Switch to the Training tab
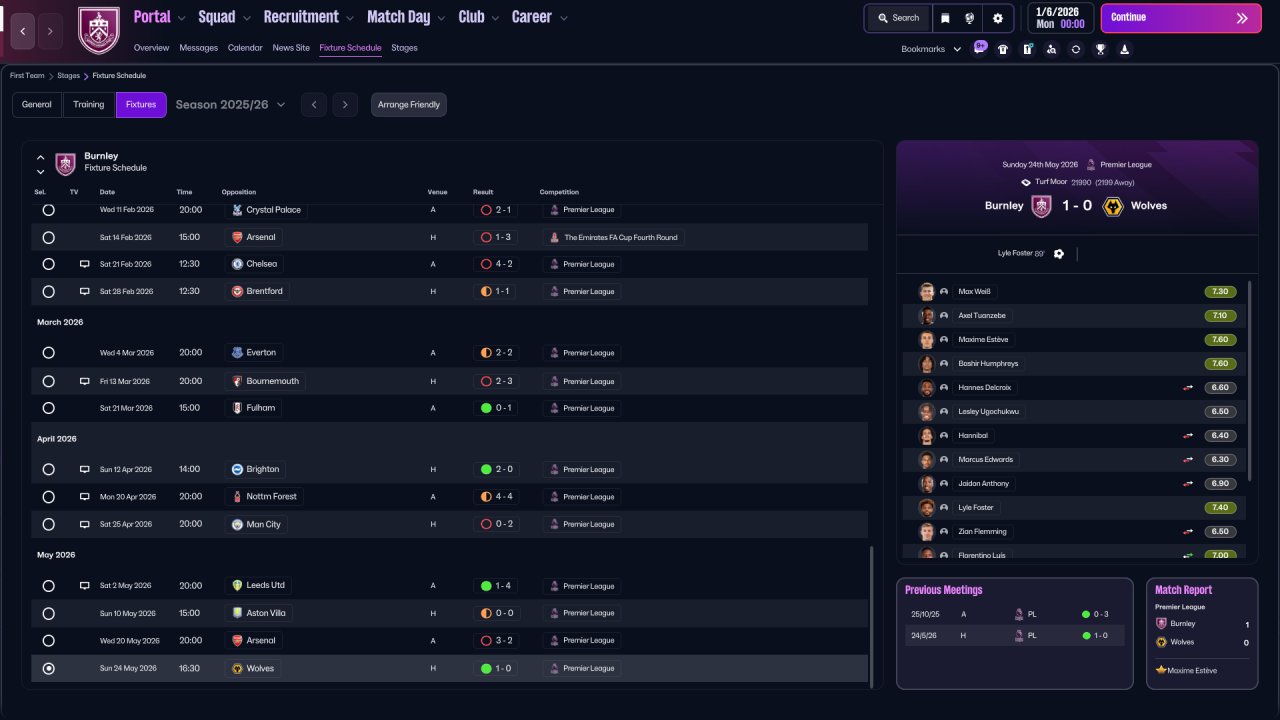The height and width of the screenshot is (720, 1280). pos(89,105)
